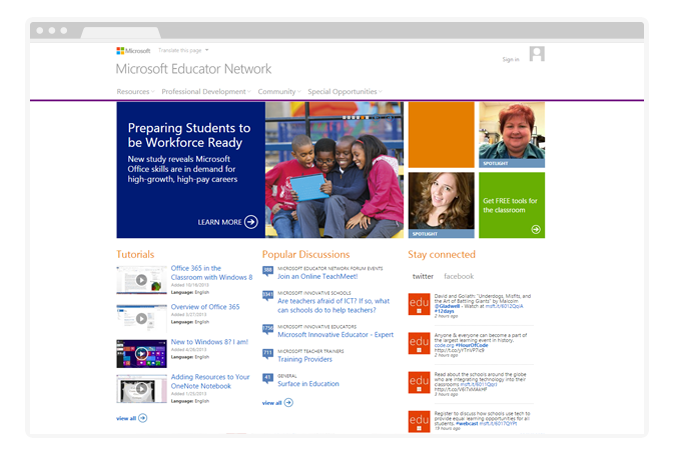674x455 pixels.
Task: Open Adding Resources to Your OneNote Notebook link
Action: click(210, 382)
